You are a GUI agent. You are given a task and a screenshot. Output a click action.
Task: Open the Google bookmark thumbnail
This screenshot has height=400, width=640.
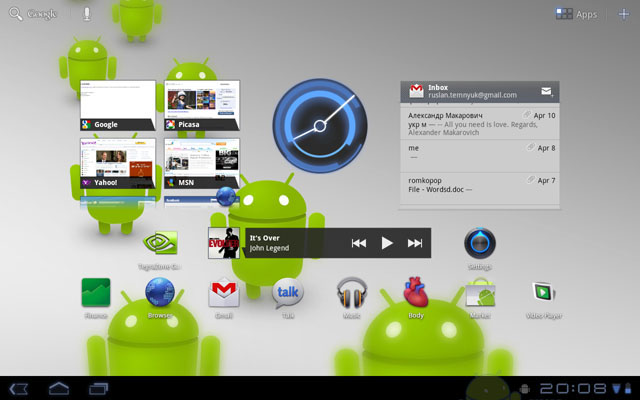point(118,105)
